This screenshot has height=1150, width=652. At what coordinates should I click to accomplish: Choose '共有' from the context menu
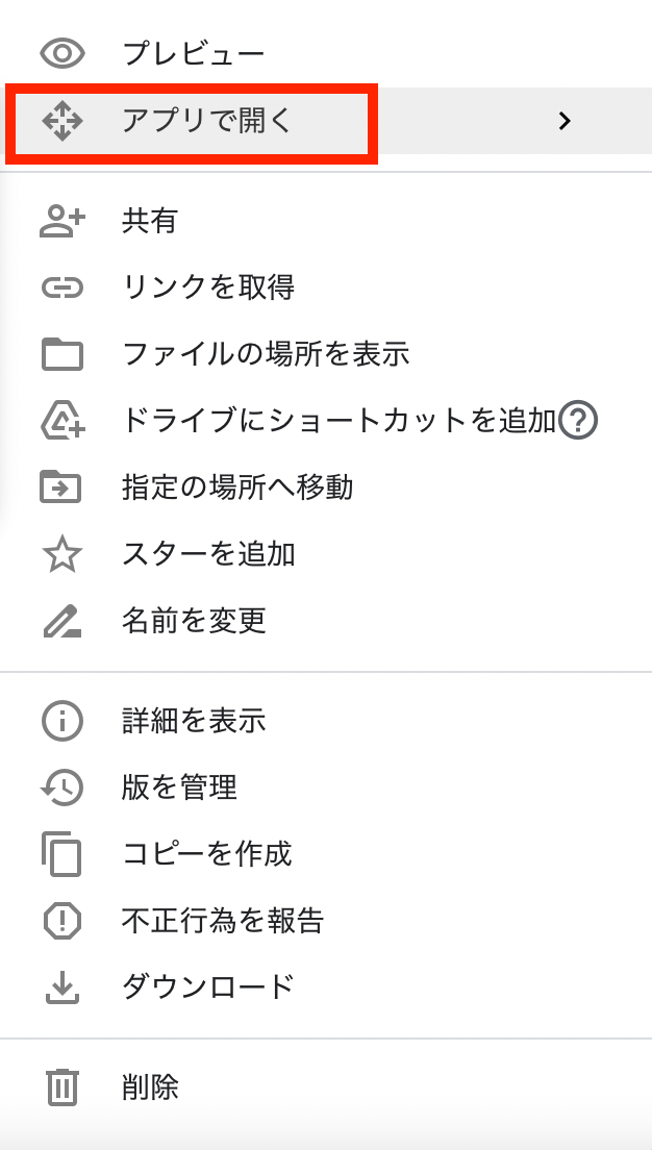150,221
